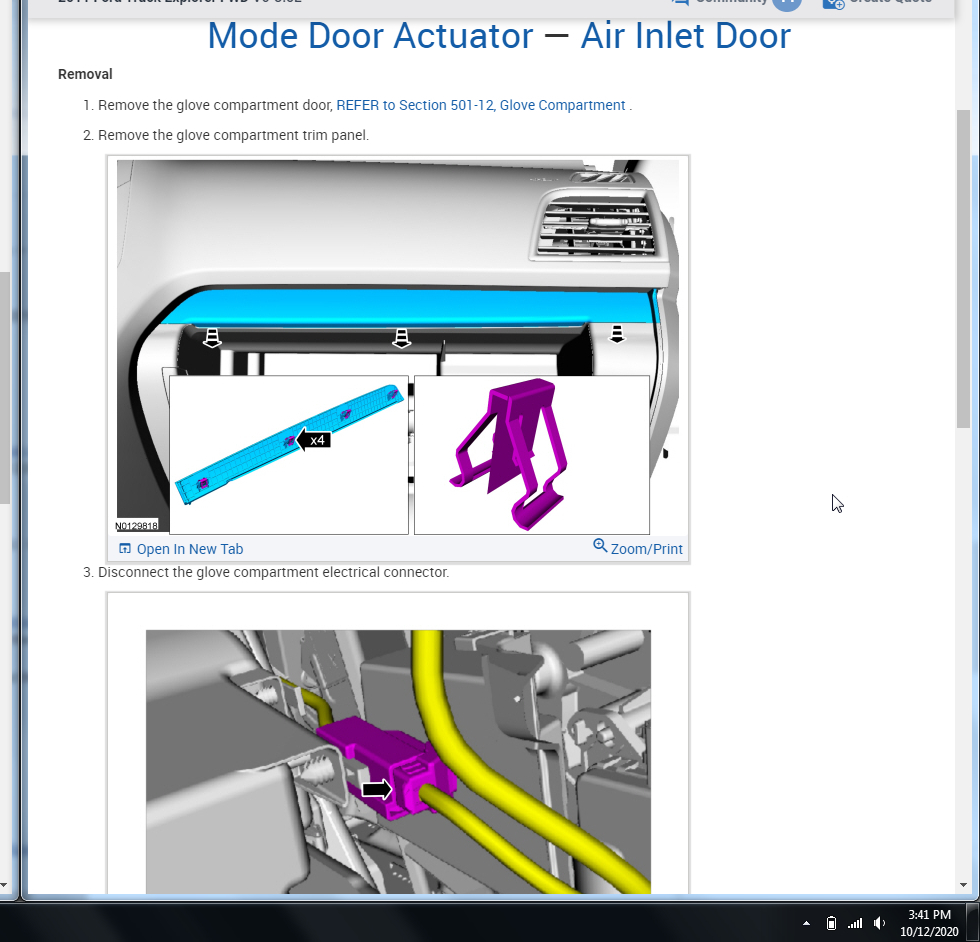
Task: Click the illustration number N0129818 label
Action: 137,526
